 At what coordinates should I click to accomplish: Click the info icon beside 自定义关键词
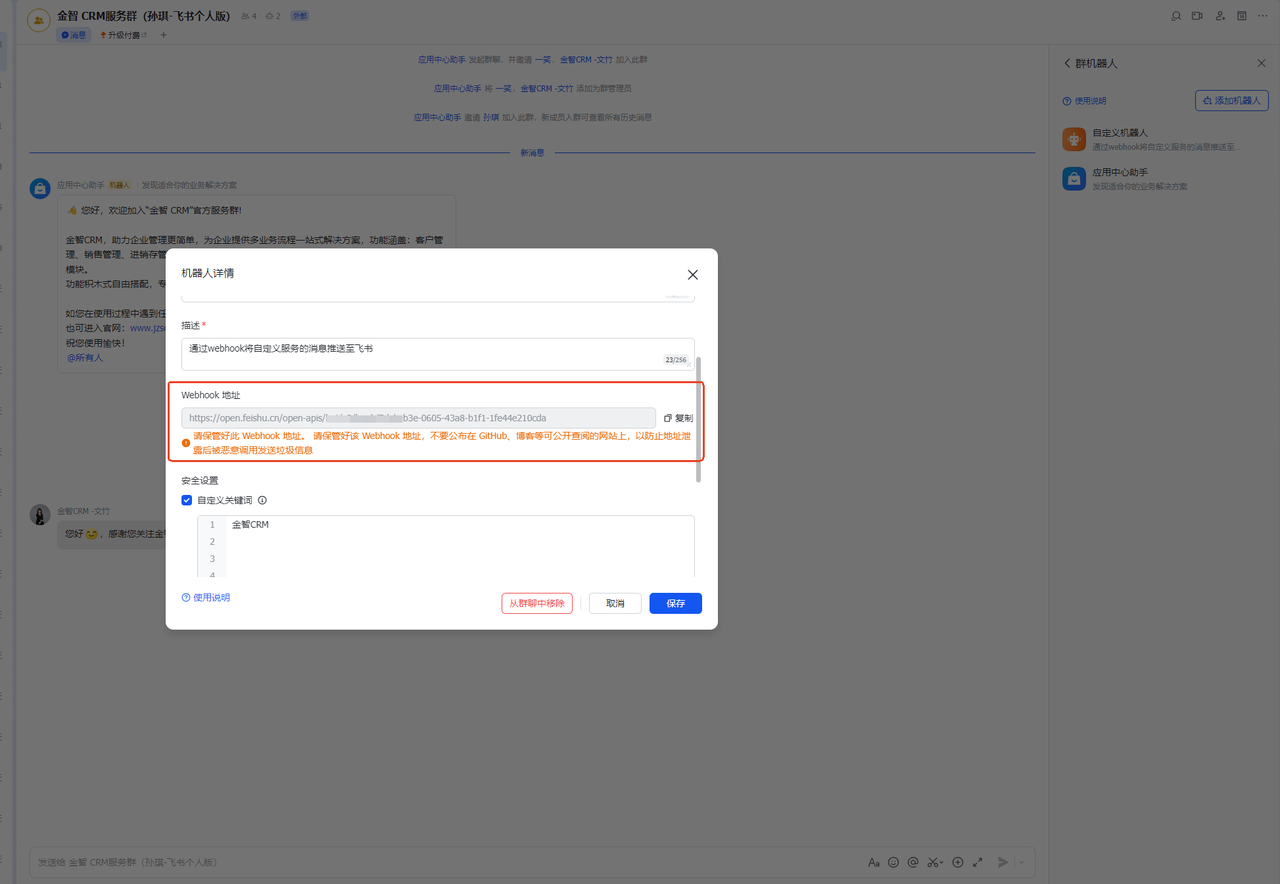(x=262, y=500)
